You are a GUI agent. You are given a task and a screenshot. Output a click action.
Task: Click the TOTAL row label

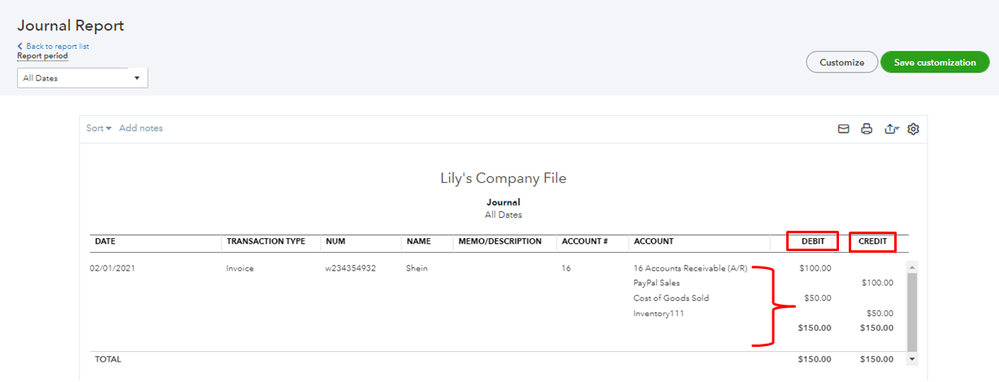pyautogui.click(x=108, y=360)
